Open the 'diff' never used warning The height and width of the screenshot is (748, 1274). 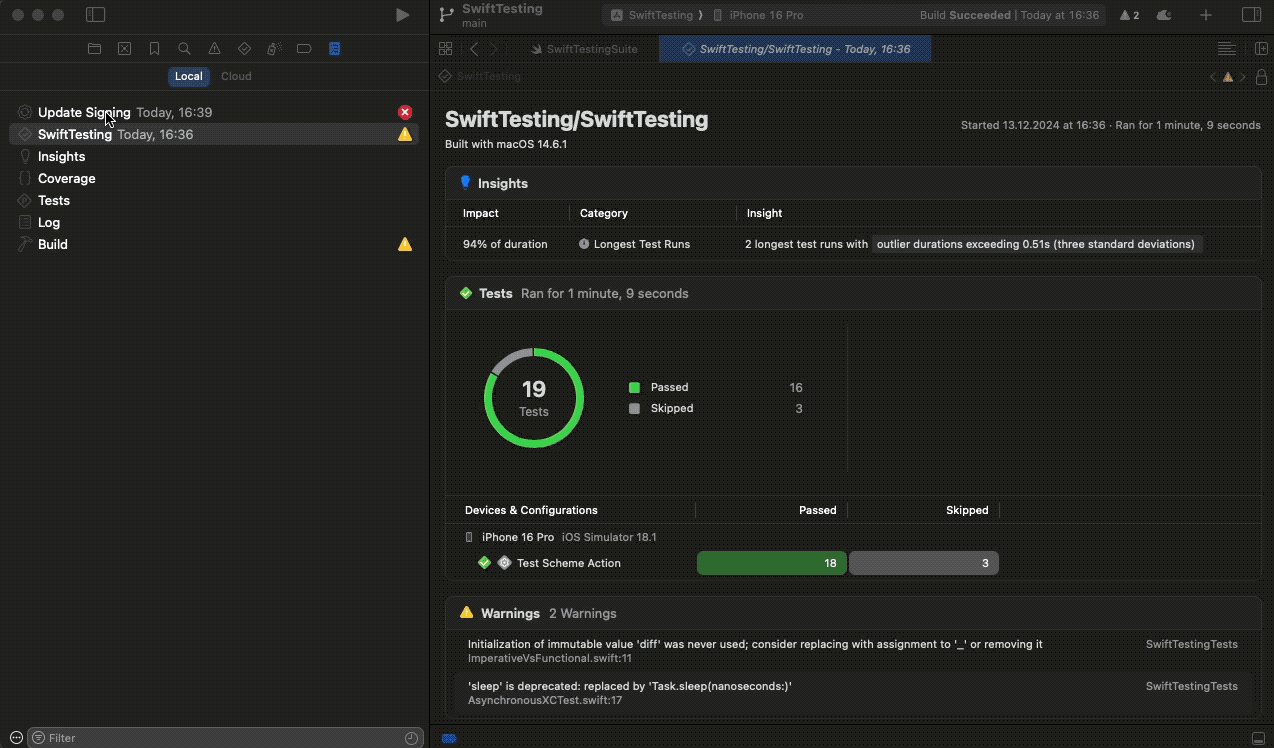[x=853, y=651]
